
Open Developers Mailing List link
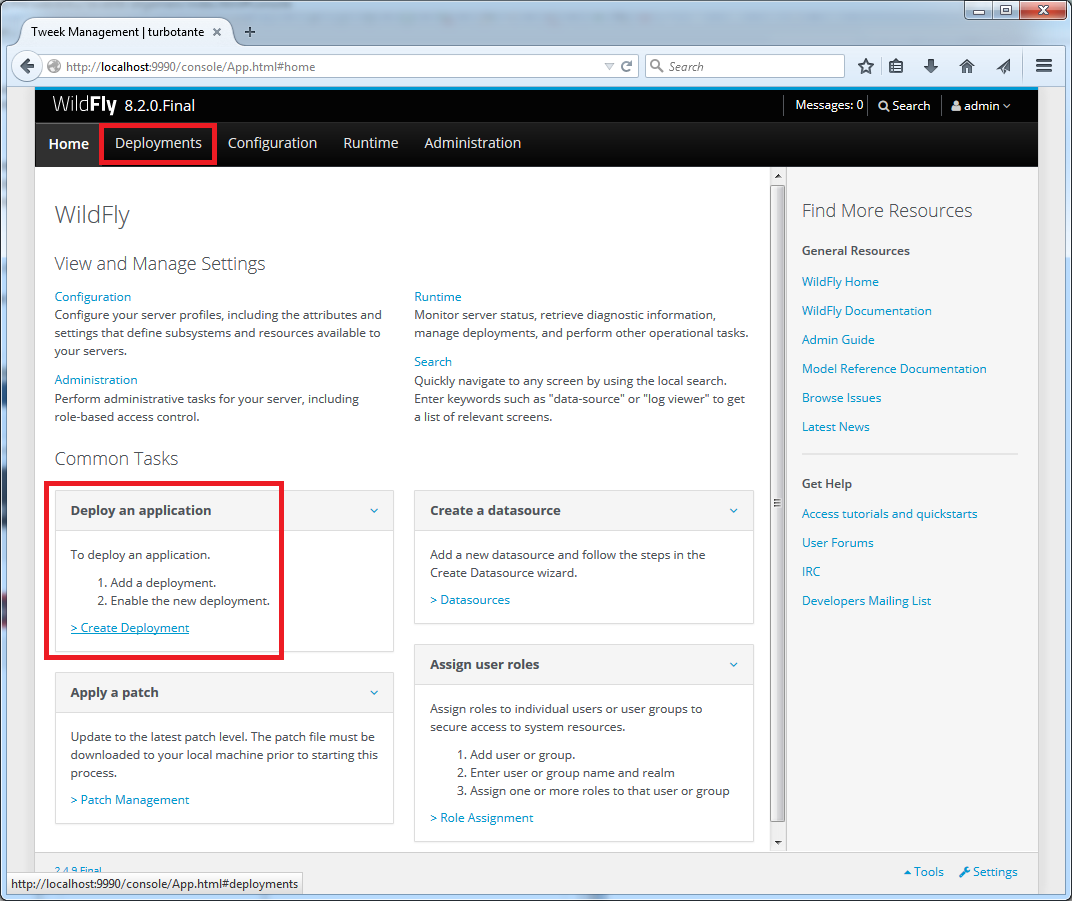pyautogui.click(x=866, y=601)
